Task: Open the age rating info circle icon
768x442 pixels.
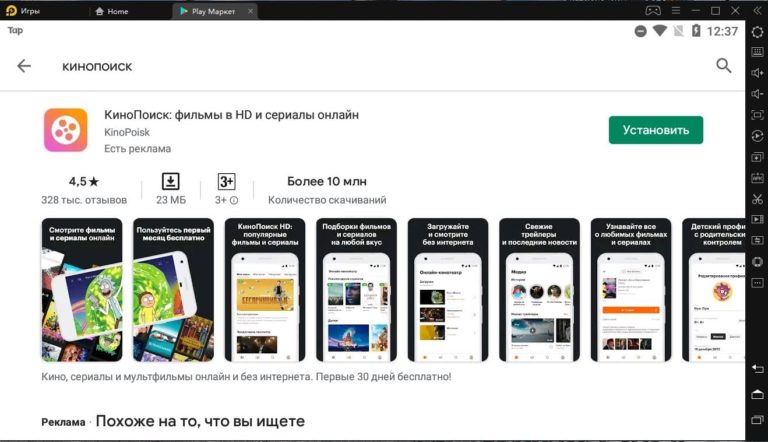Action: point(234,200)
